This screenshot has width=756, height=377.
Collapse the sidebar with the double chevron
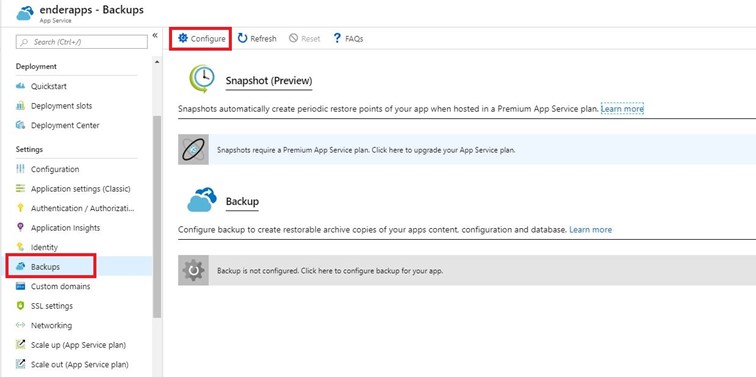[155, 35]
